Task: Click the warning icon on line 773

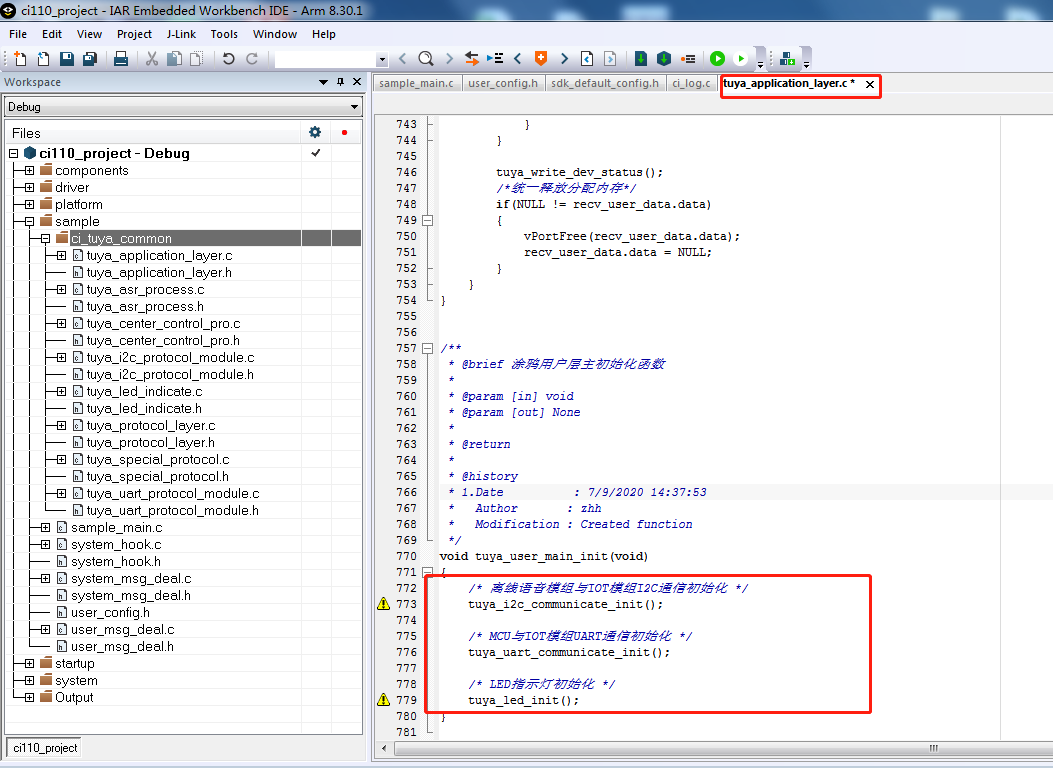Action: [383, 604]
